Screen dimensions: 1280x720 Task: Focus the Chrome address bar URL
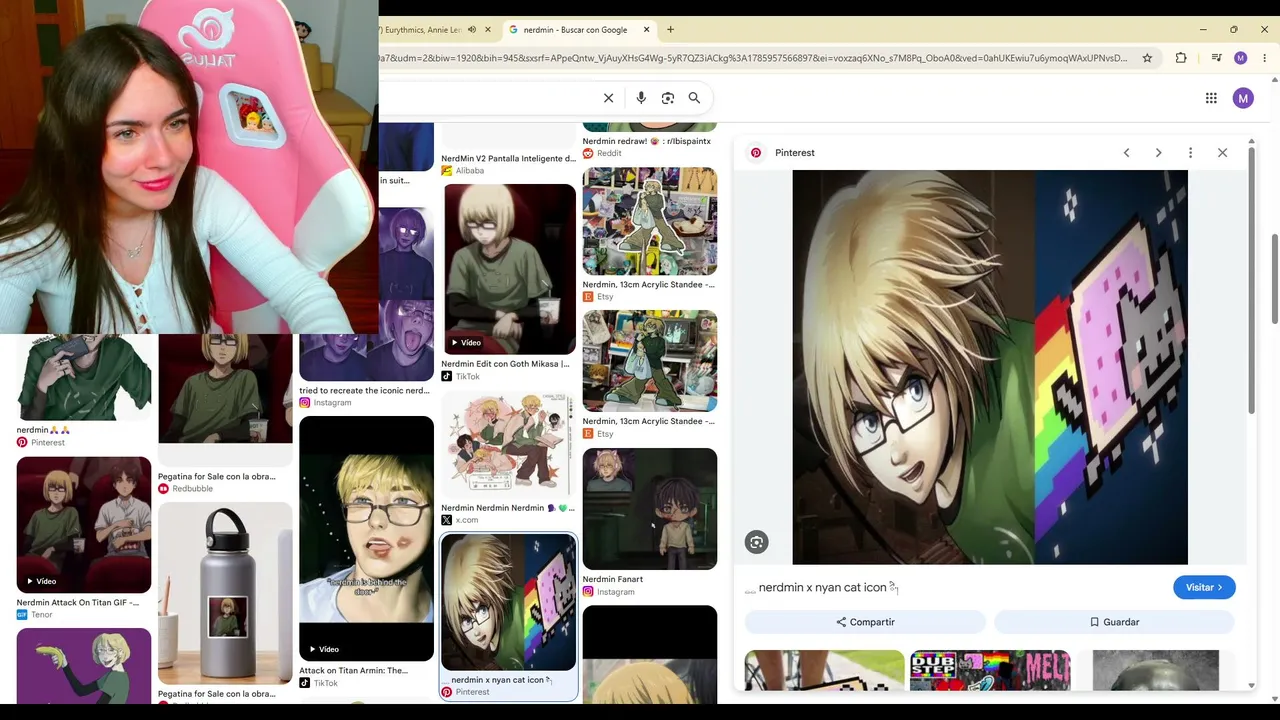pos(752,58)
